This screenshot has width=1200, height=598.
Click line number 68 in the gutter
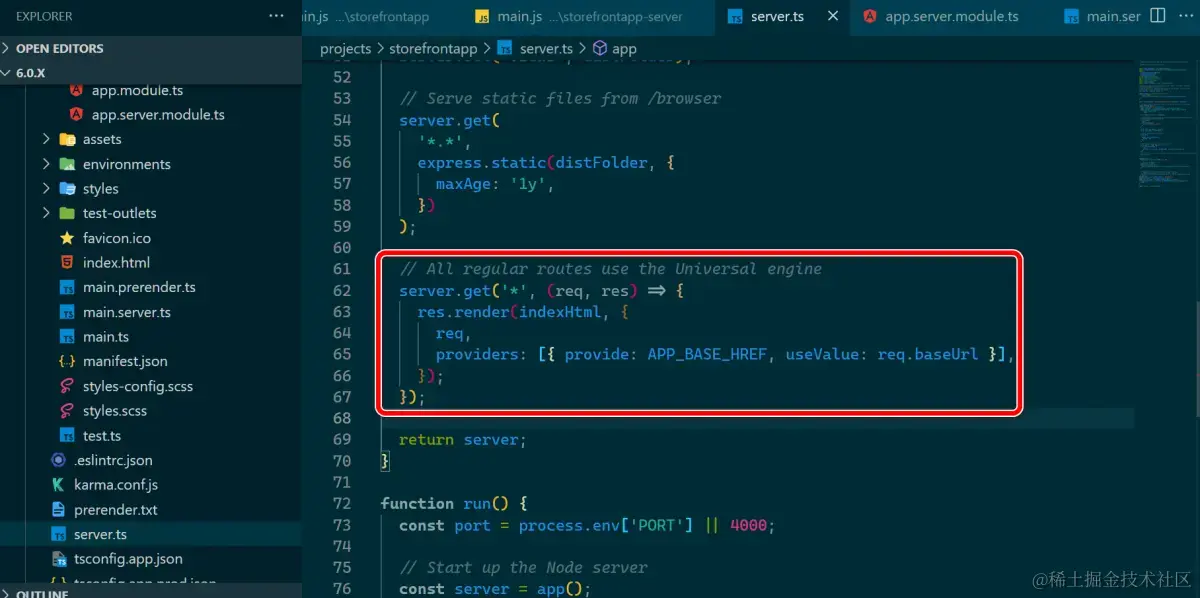pyautogui.click(x=341, y=418)
